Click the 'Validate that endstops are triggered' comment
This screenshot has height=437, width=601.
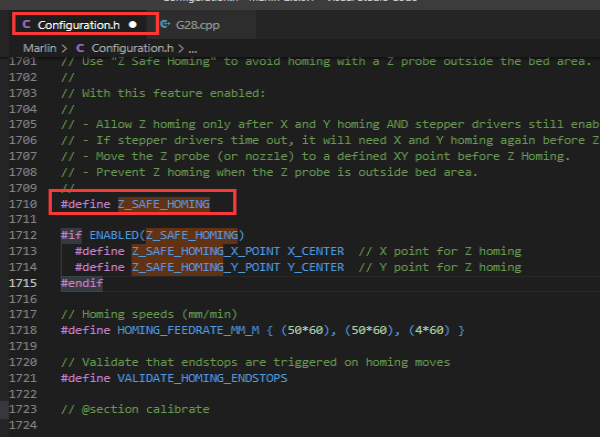click(x=256, y=362)
